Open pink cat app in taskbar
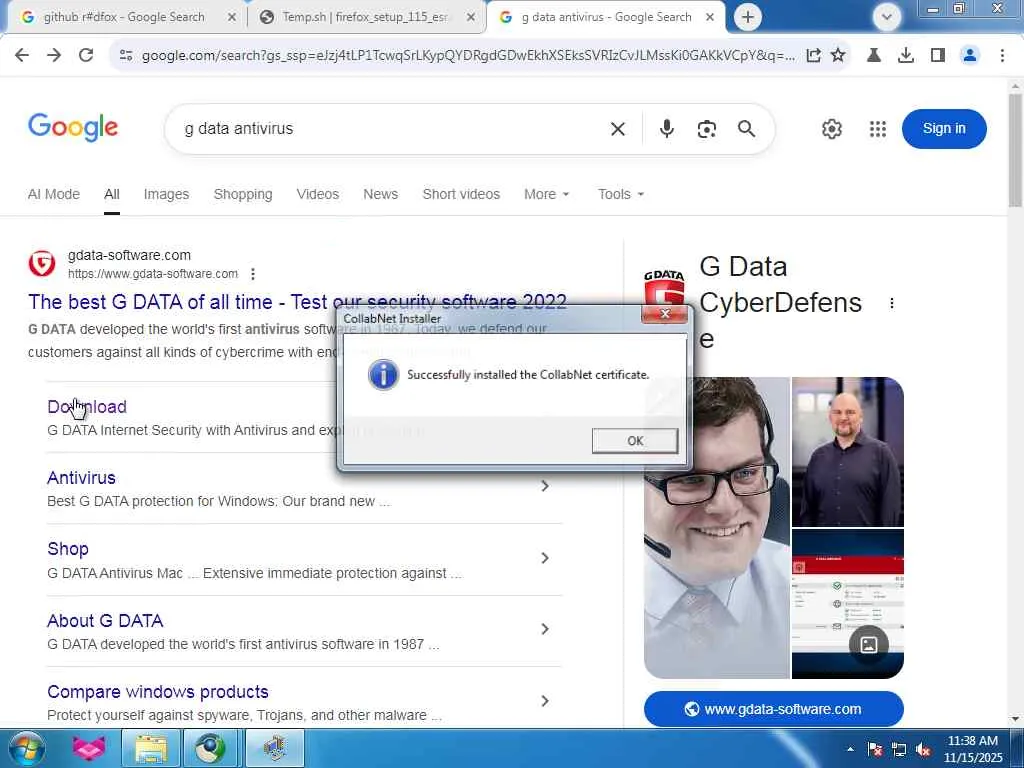Image resolution: width=1024 pixels, height=768 pixels. coord(89,748)
